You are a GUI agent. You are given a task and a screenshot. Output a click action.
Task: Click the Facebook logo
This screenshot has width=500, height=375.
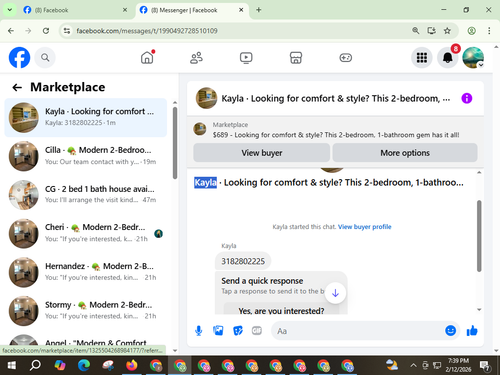tap(19, 58)
